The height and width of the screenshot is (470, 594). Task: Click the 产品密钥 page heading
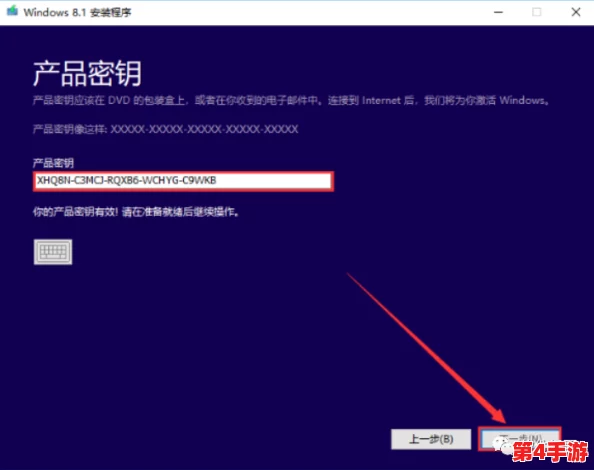(88, 73)
